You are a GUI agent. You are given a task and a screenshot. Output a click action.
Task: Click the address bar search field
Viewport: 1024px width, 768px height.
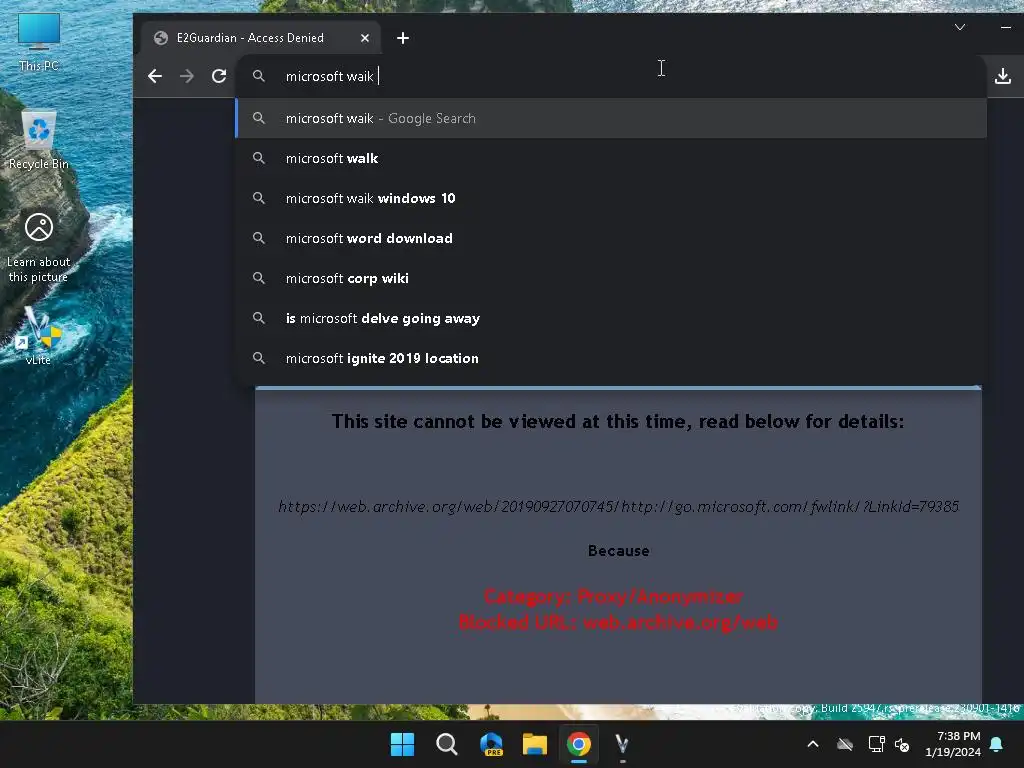pos(611,76)
